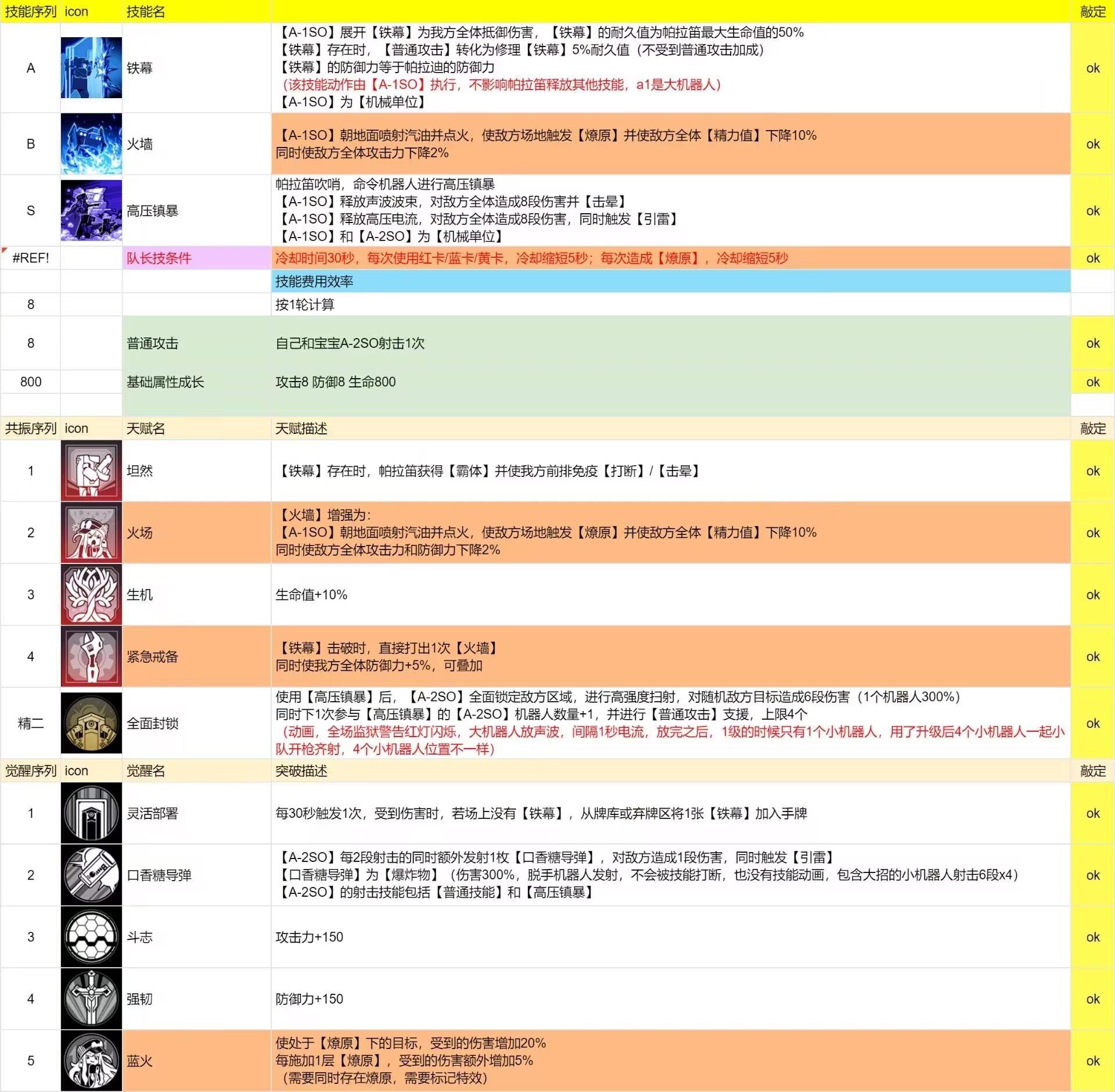The width and height of the screenshot is (1115, 1092).
Task: Click the #REF! error cell
Action: coord(31,258)
